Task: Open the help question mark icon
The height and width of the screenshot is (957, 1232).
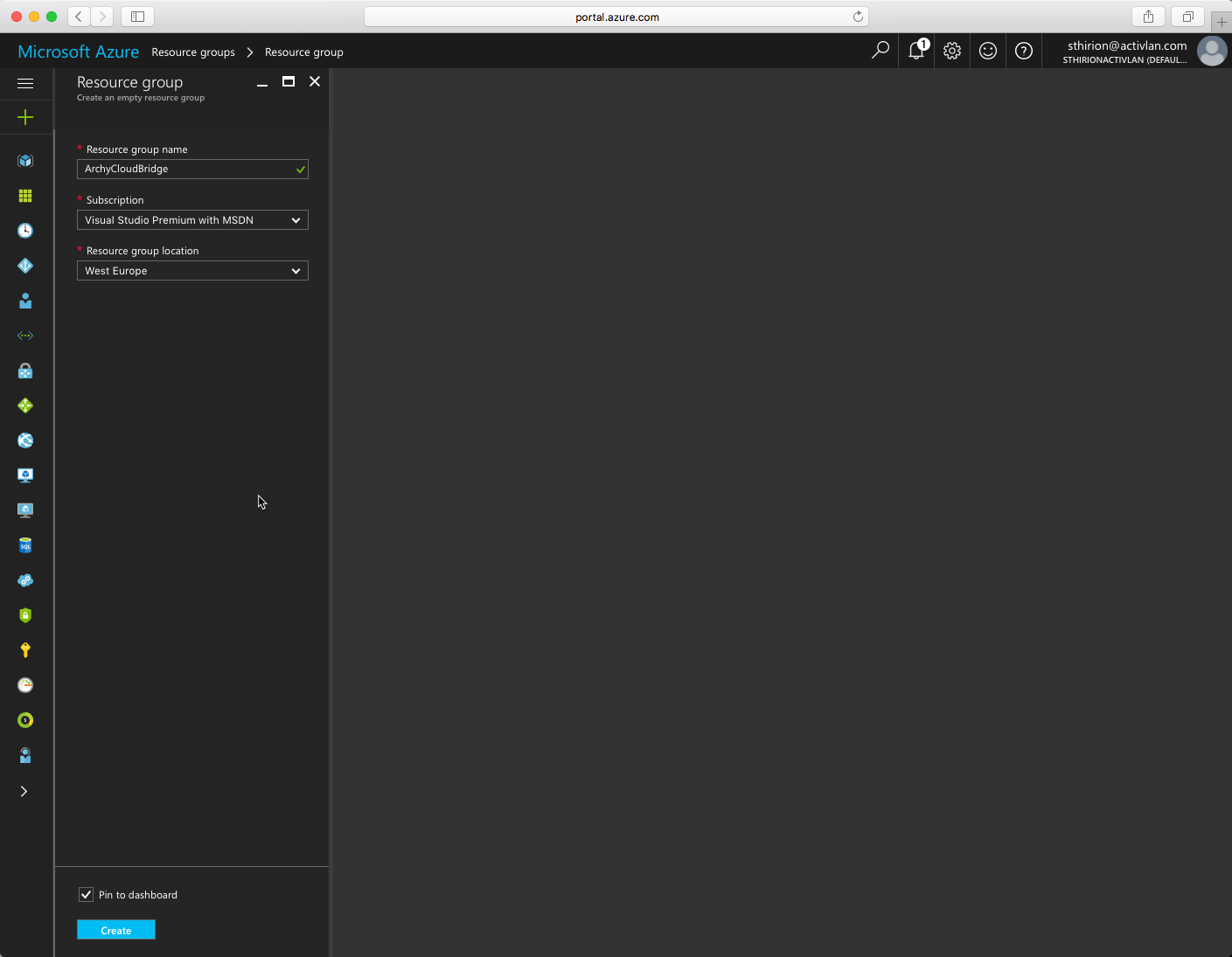Action: click(1024, 51)
